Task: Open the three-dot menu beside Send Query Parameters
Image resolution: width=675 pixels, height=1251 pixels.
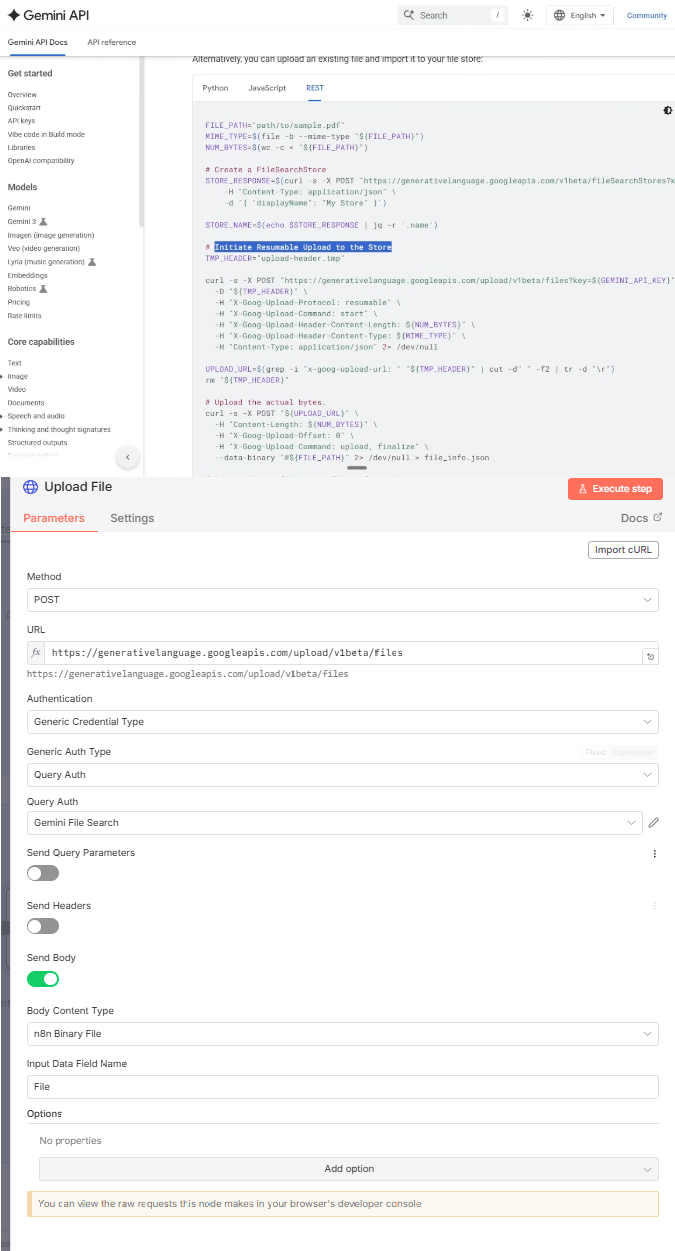Action: tap(655, 854)
